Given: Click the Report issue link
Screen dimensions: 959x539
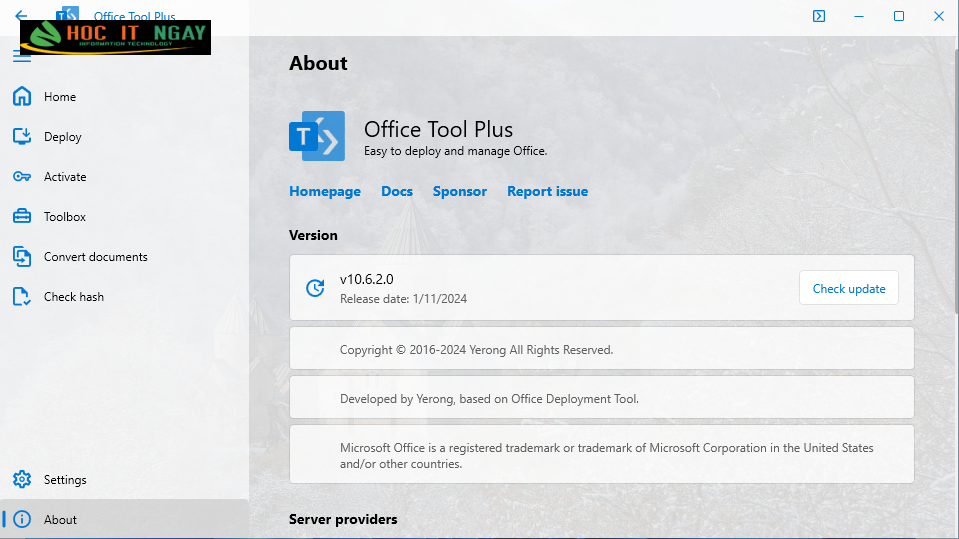Looking at the screenshot, I should pyautogui.click(x=547, y=191).
